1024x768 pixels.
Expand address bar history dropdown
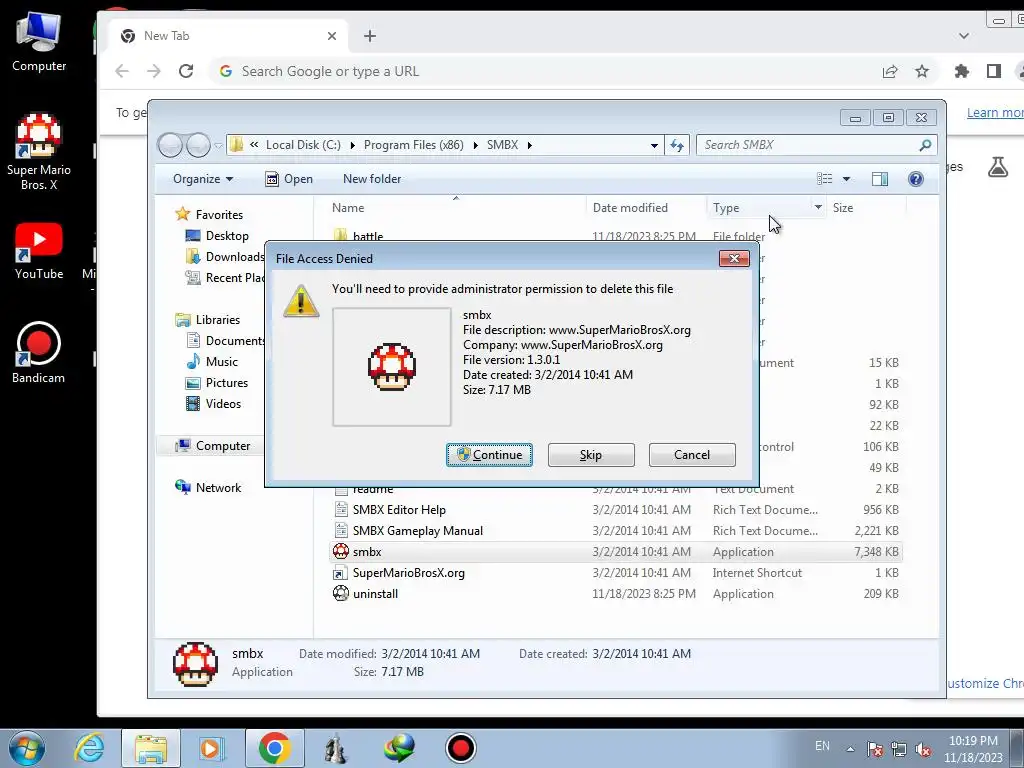(x=654, y=145)
